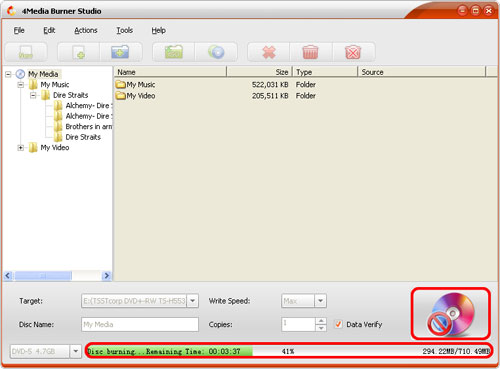500x369 pixels.
Task: Click the red X remove toolbar icon
Action: pyautogui.click(x=269, y=52)
